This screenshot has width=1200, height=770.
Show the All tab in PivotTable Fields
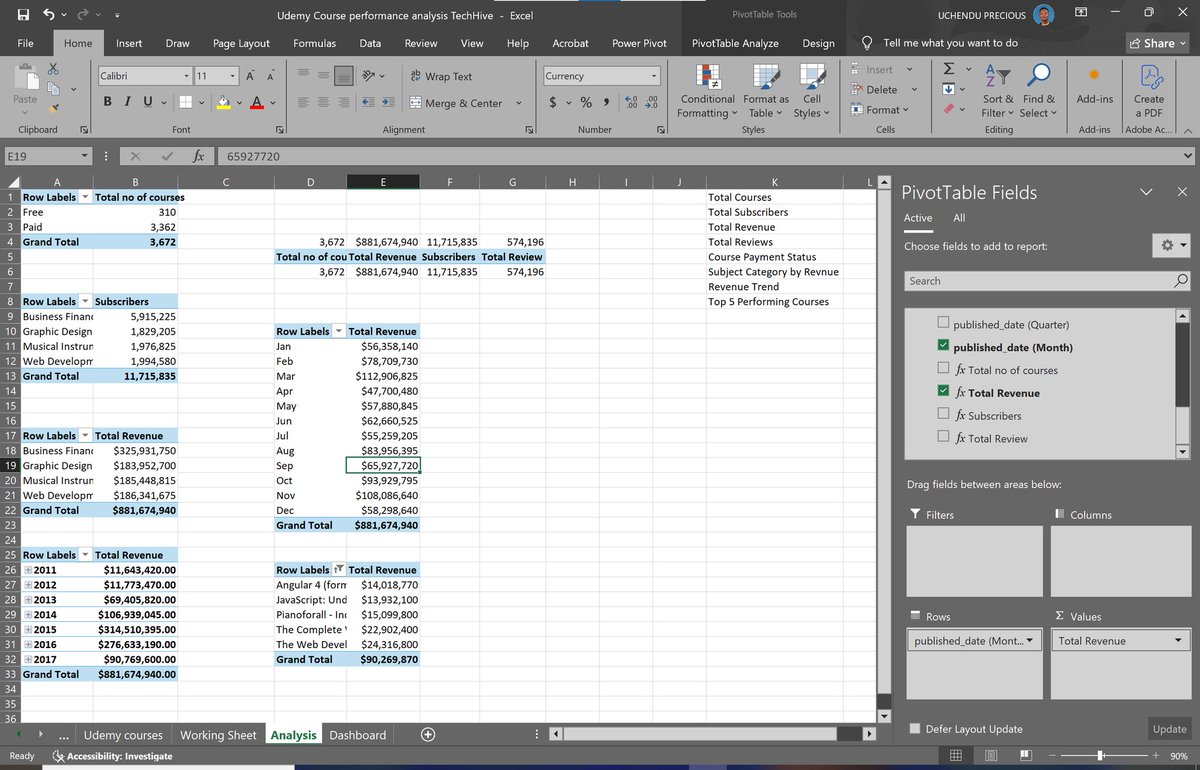[x=959, y=218]
